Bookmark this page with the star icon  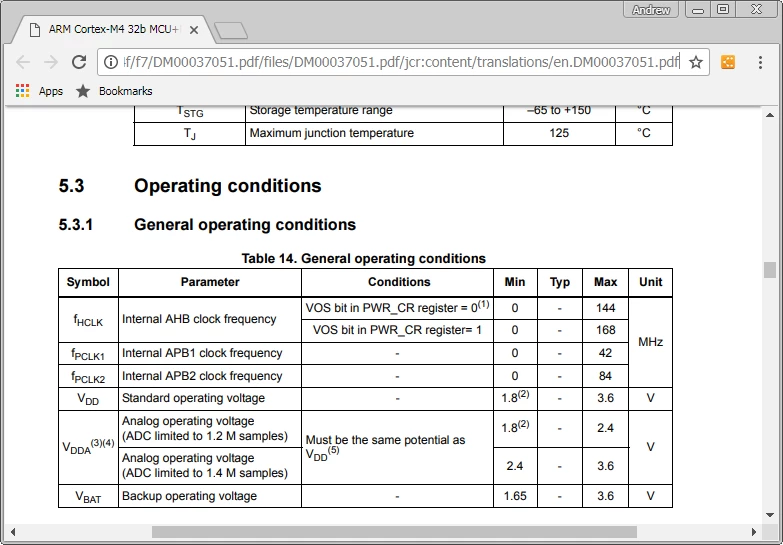(x=696, y=62)
